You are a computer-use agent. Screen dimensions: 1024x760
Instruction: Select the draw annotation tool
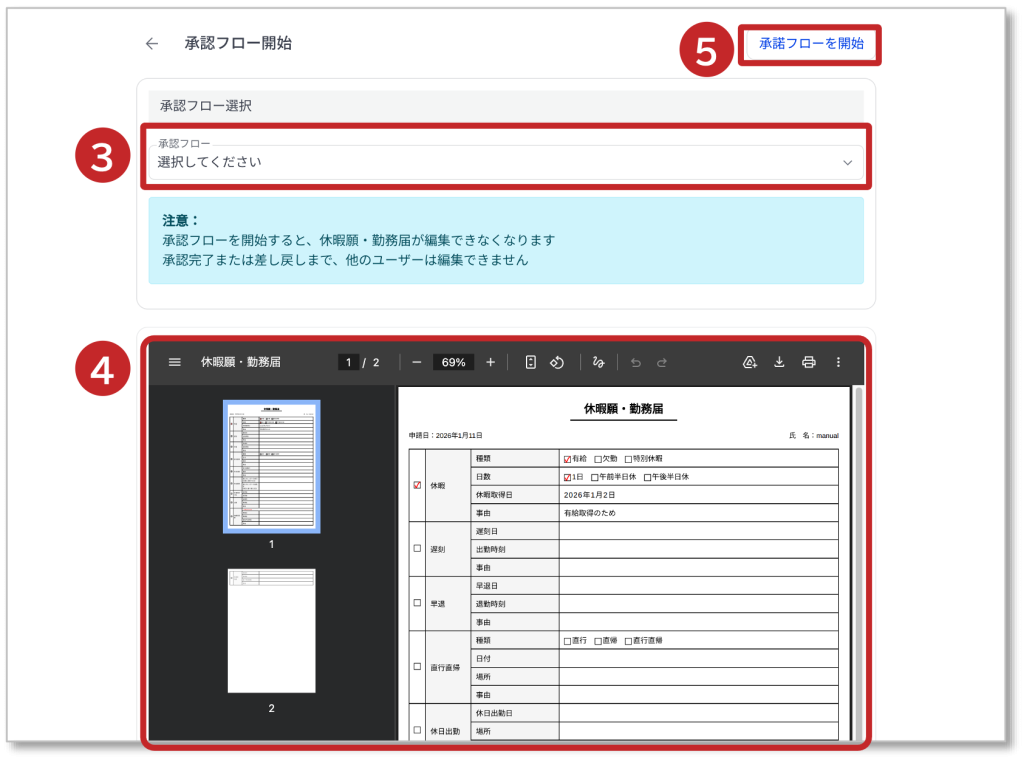point(599,362)
